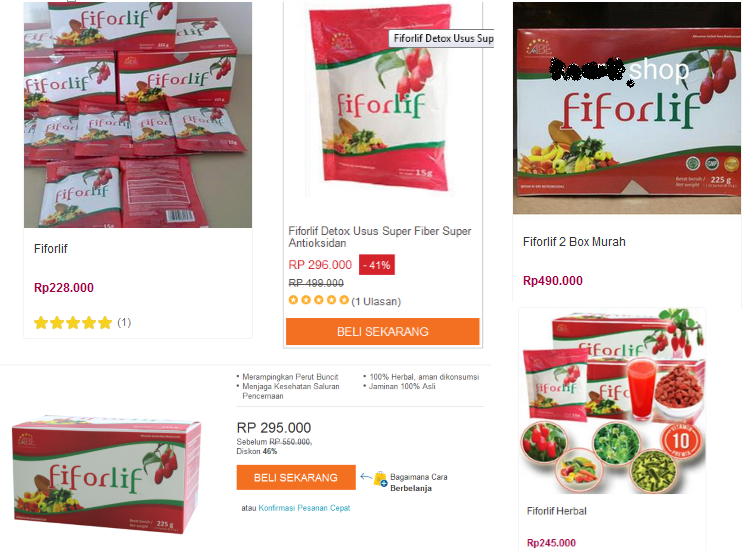Click the arrow next to Bagaimana Cara Berbelanja
Viewport: 745px width, 551px height.
point(366,476)
